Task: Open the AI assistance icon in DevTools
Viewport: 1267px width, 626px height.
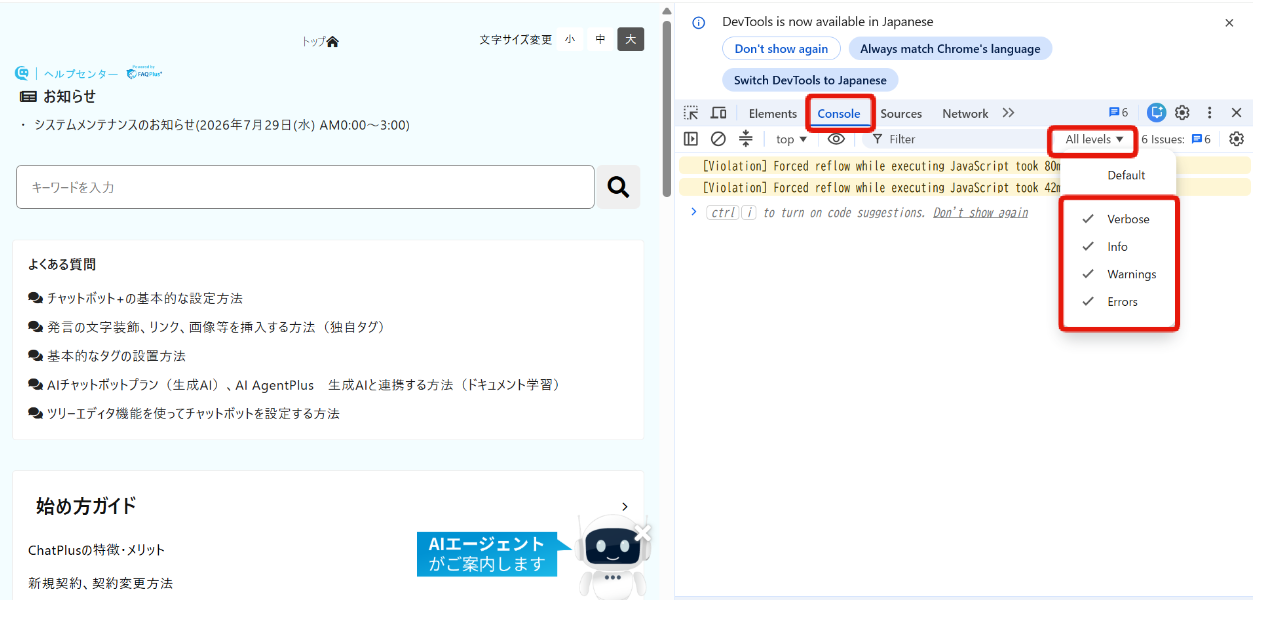Action: tap(1156, 113)
